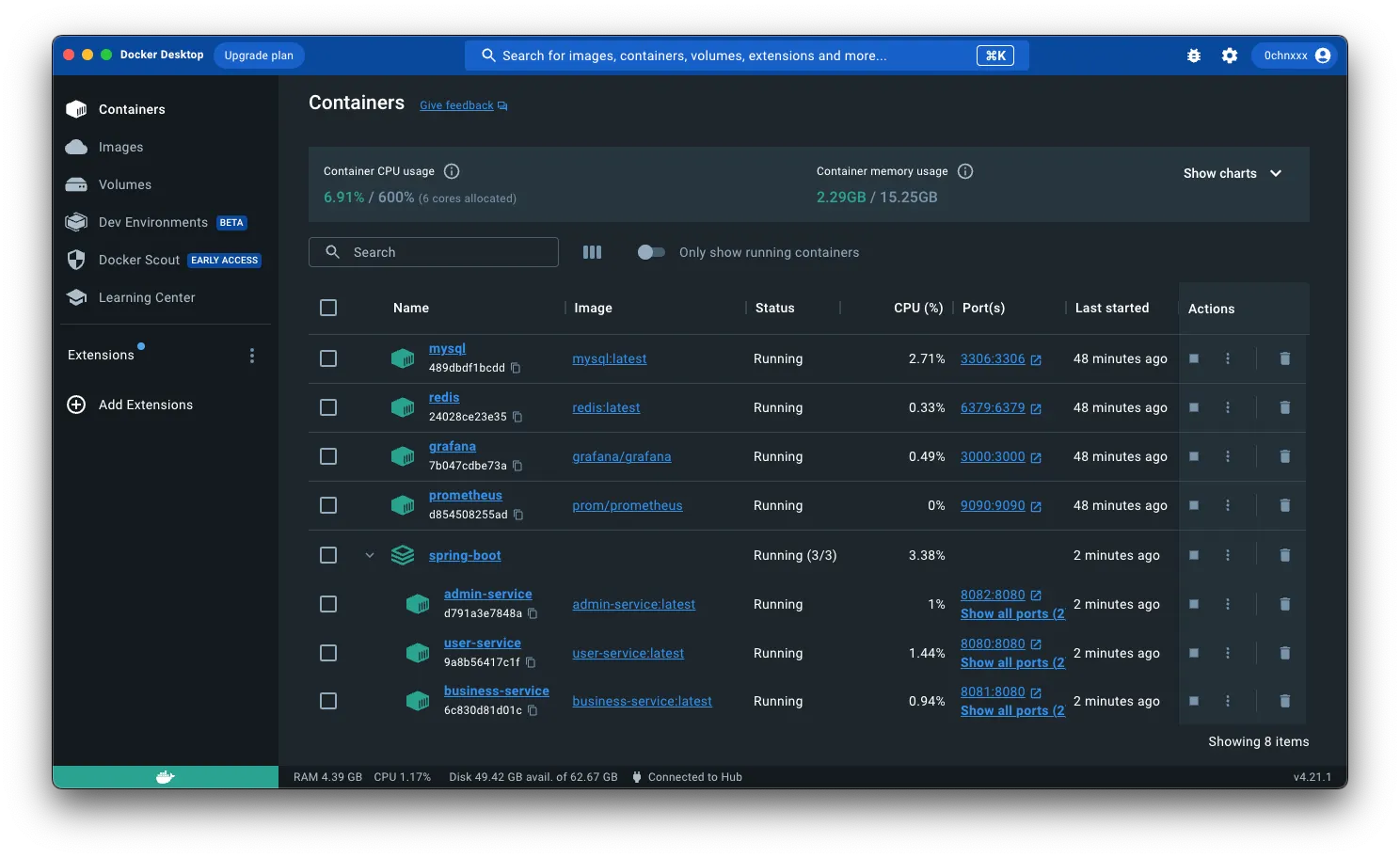The height and width of the screenshot is (858, 1400).
Task: Copy prometheus container ID d854508255ad
Action: (x=518, y=515)
